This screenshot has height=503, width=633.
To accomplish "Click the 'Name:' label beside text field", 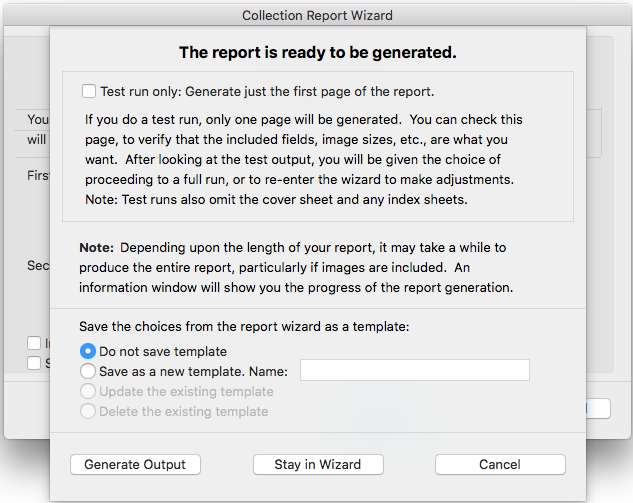I will [270, 371].
